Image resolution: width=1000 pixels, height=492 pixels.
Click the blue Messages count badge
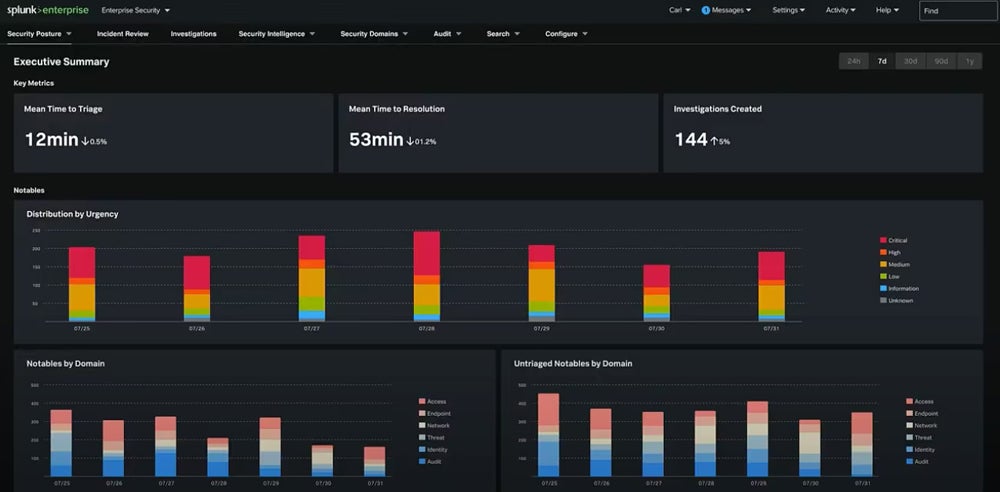(x=706, y=10)
